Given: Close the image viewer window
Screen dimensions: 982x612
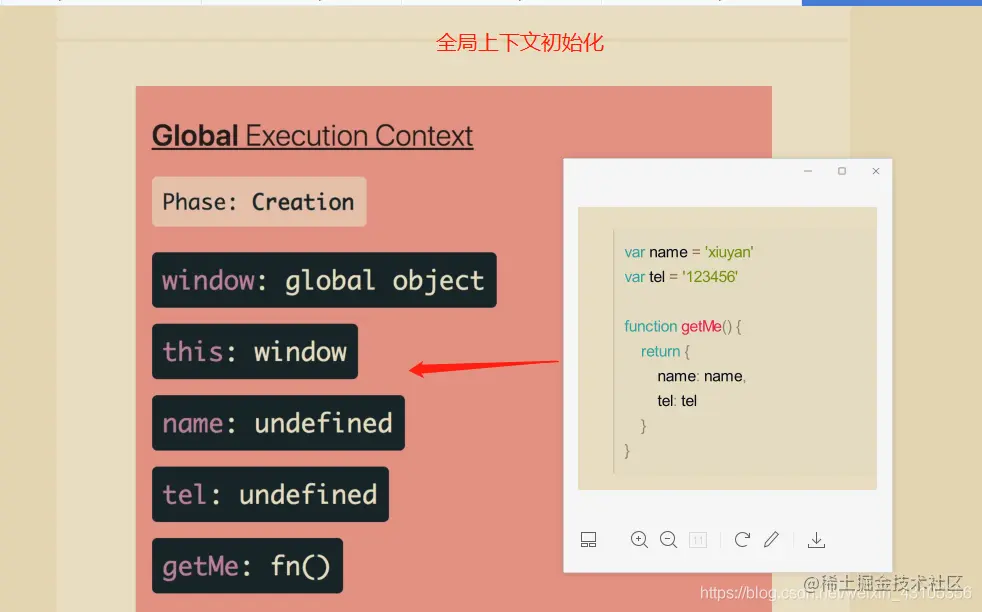Looking at the screenshot, I should 876,171.
